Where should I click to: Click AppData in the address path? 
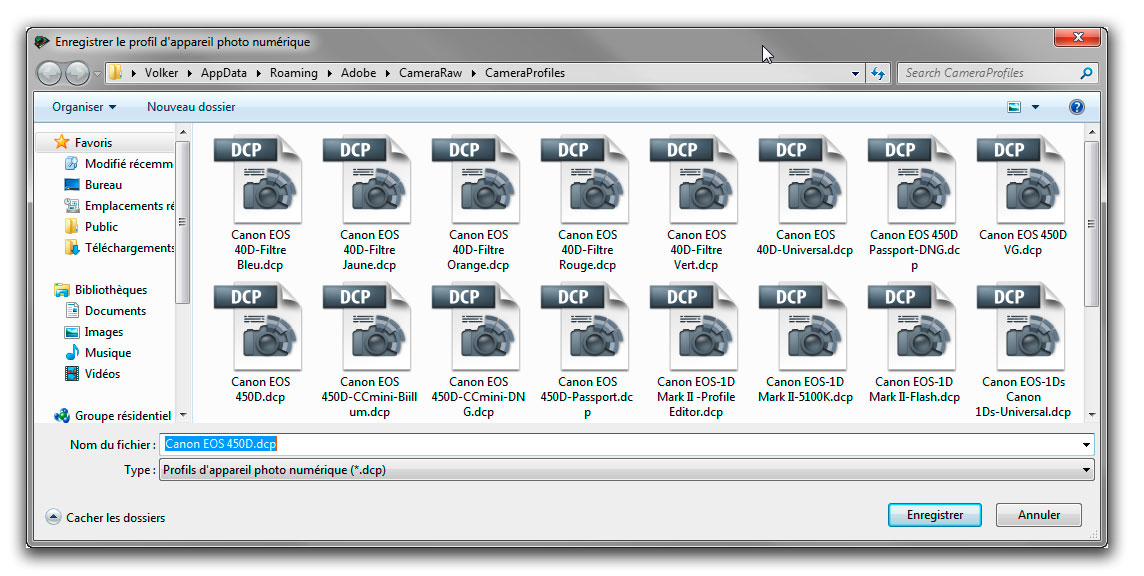224,73
